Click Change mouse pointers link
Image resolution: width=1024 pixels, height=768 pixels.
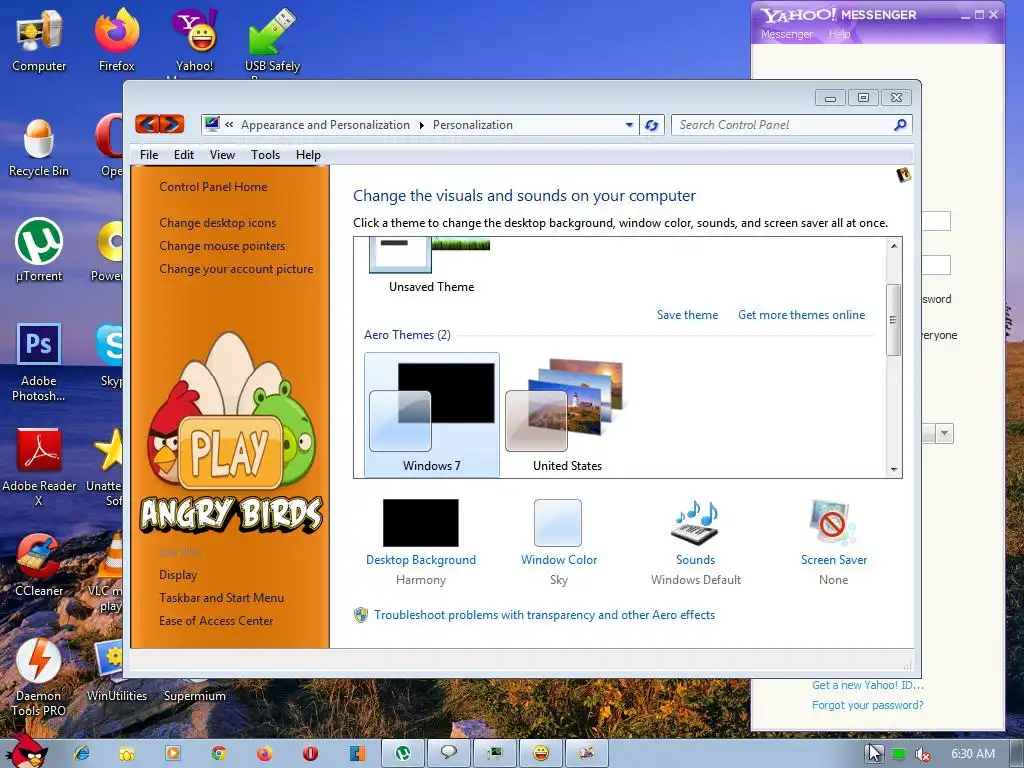(x=222, y=246)
